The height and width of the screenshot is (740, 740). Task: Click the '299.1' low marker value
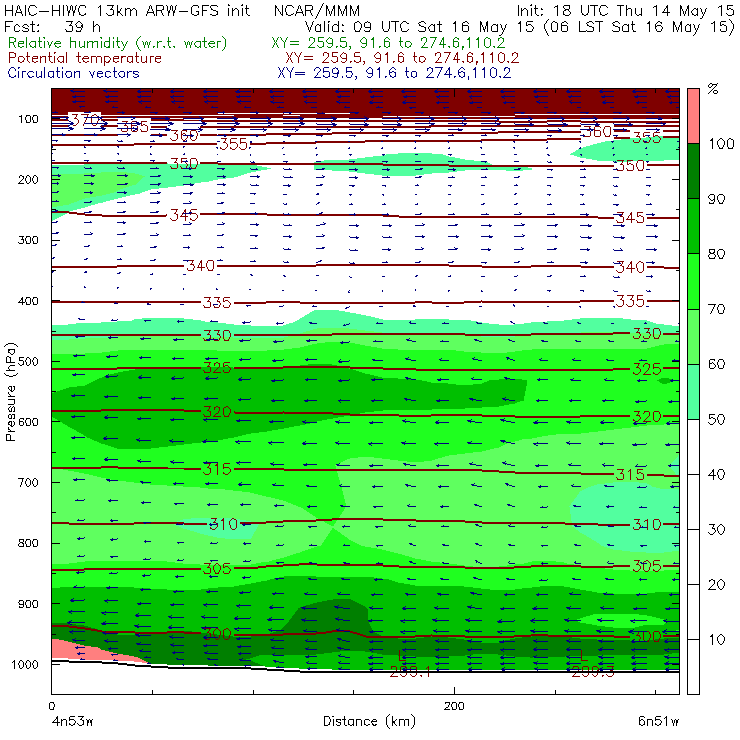click(x=410, y=672)
